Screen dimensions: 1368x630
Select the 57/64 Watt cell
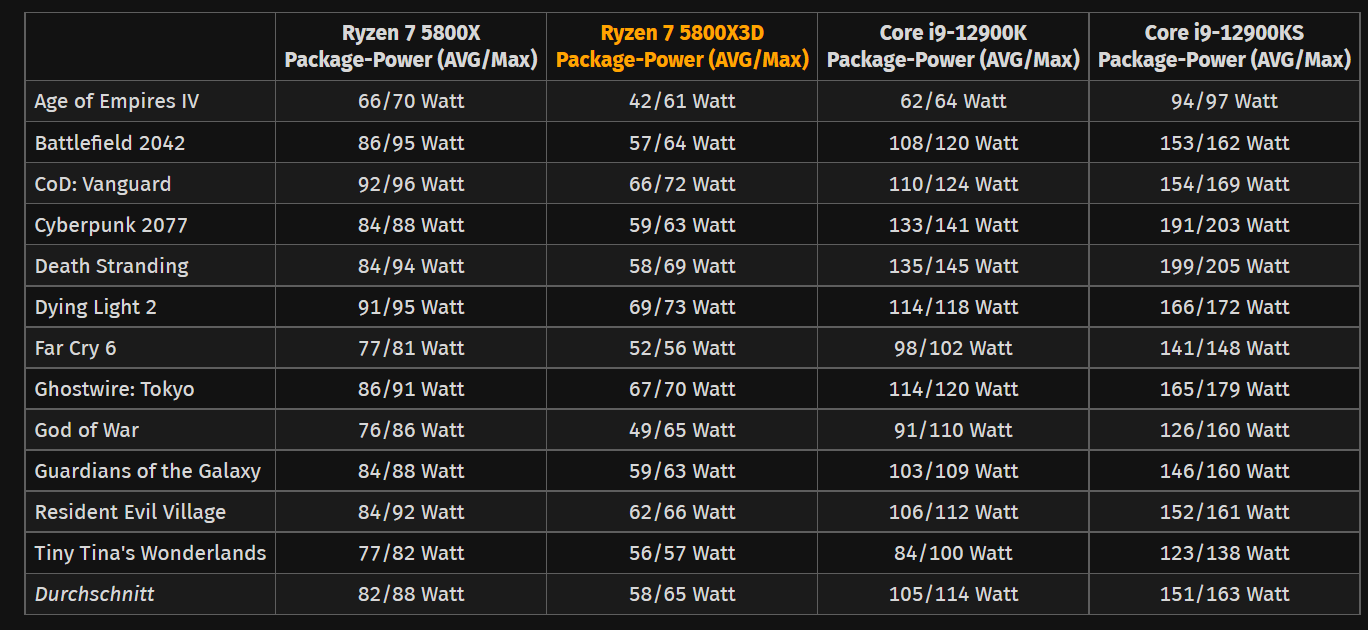point(682,143)
